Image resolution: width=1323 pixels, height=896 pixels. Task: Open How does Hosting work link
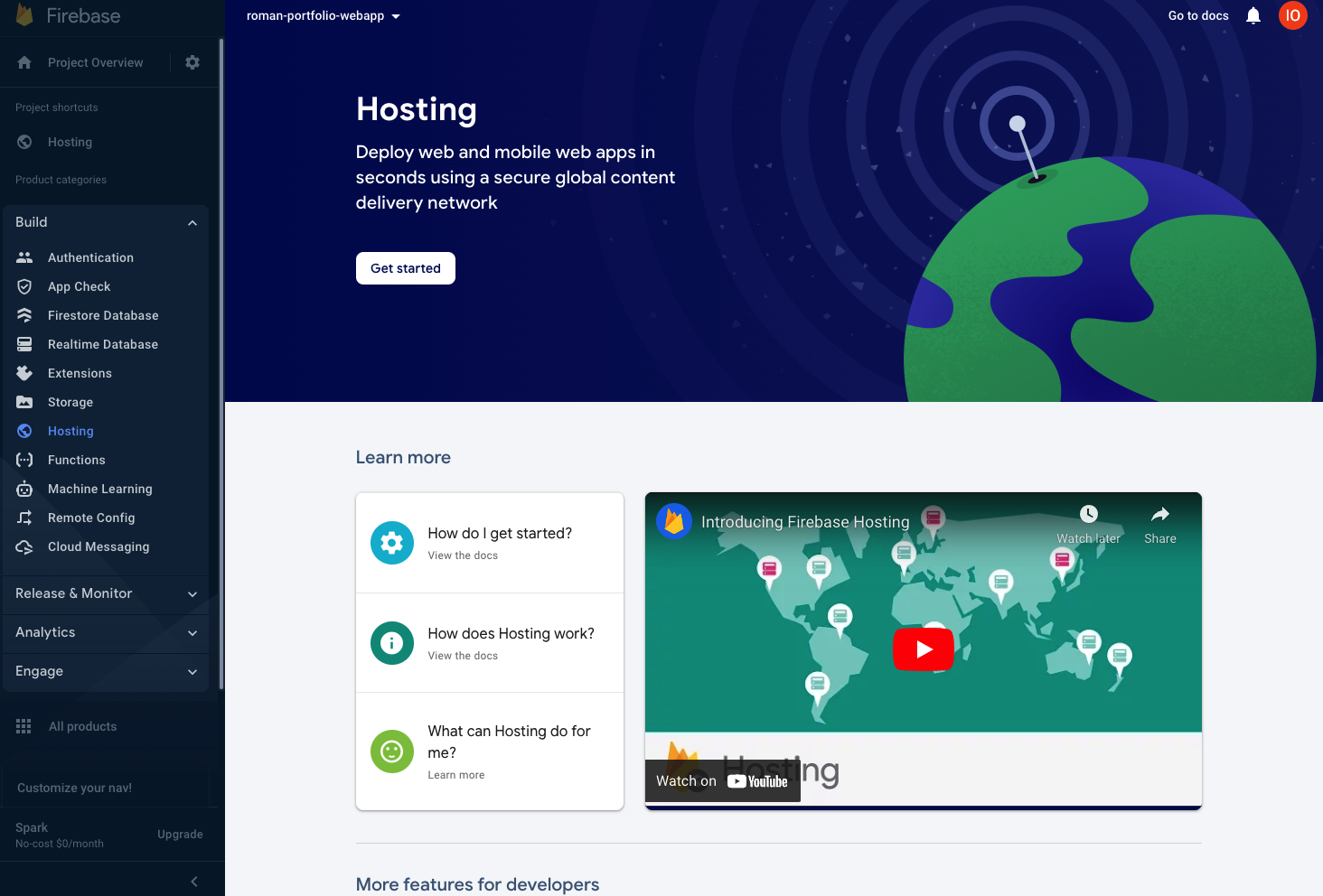click(490, 643)
